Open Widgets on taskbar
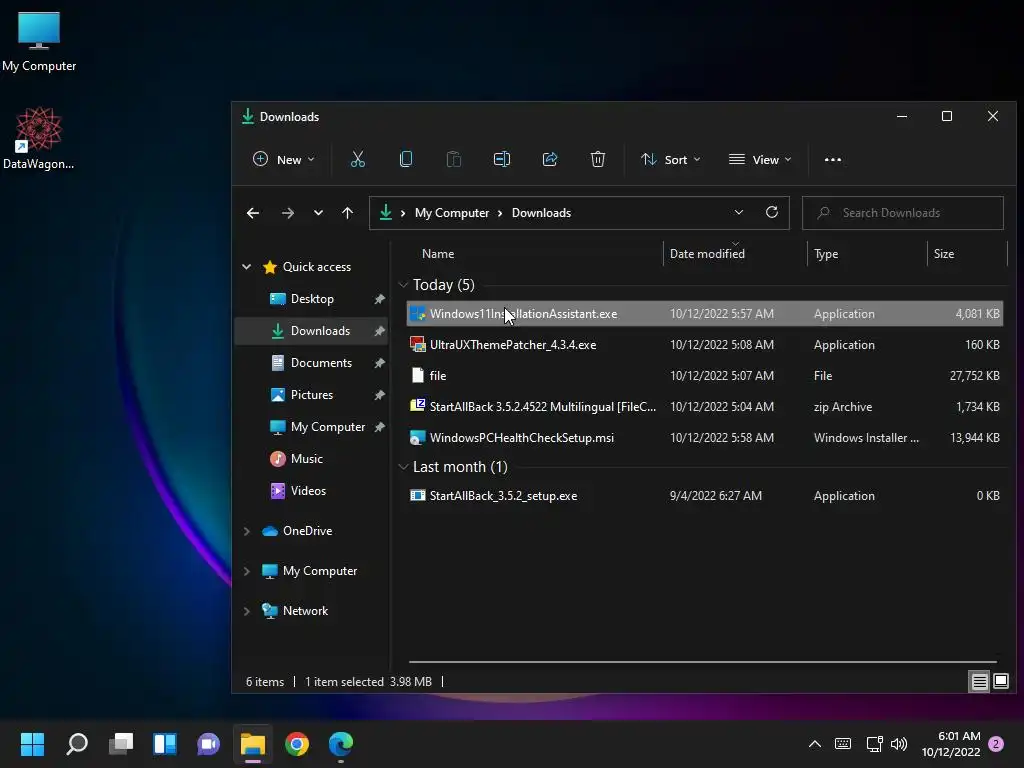The image size is (1024, 768). click(165, 744)
